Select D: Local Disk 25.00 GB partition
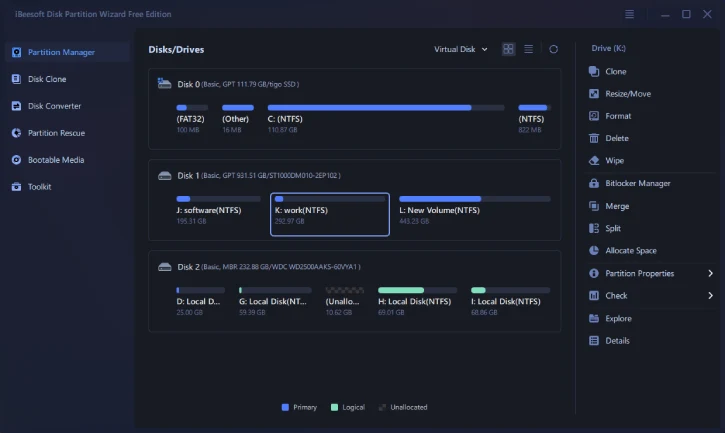 (x=200, y=302)
